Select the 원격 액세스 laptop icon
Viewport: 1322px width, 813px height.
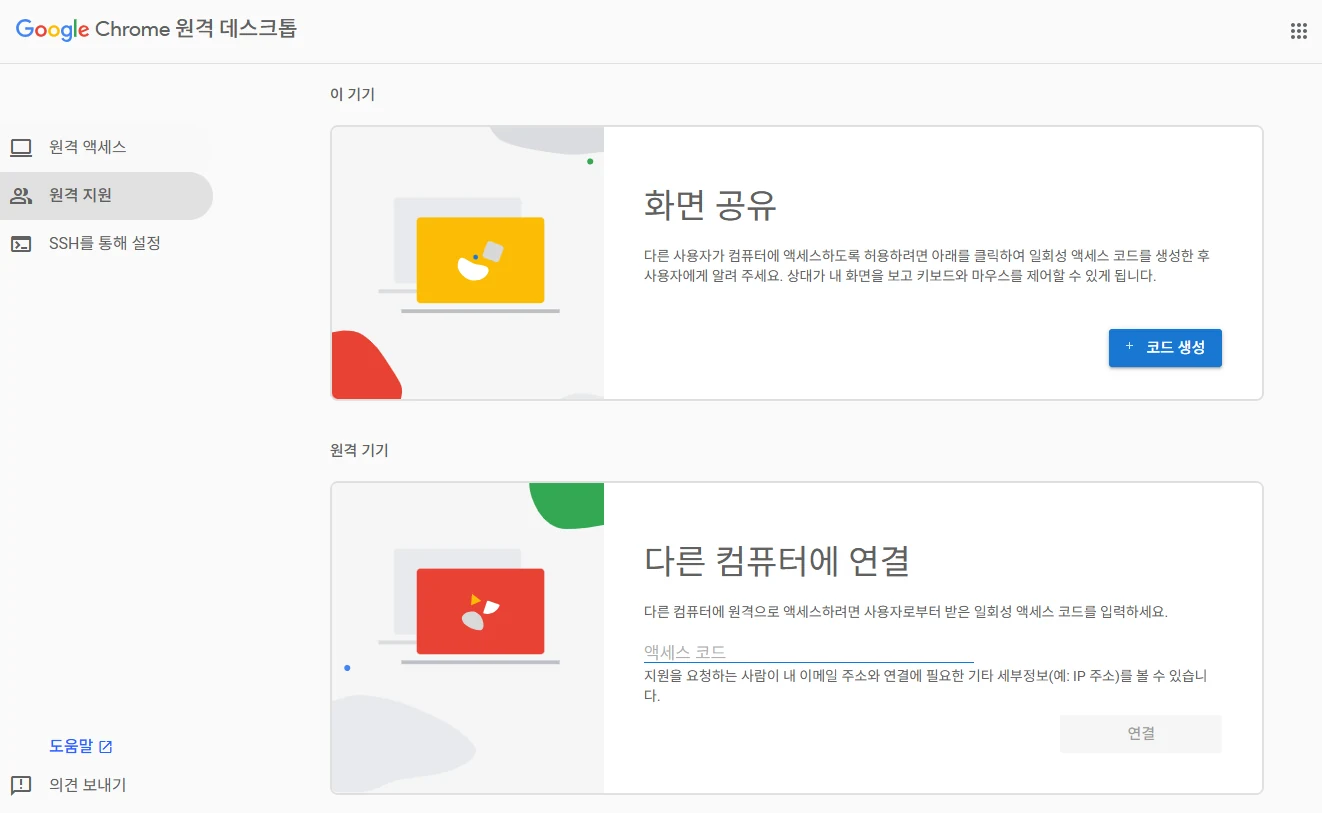click(x=21, y=148)
